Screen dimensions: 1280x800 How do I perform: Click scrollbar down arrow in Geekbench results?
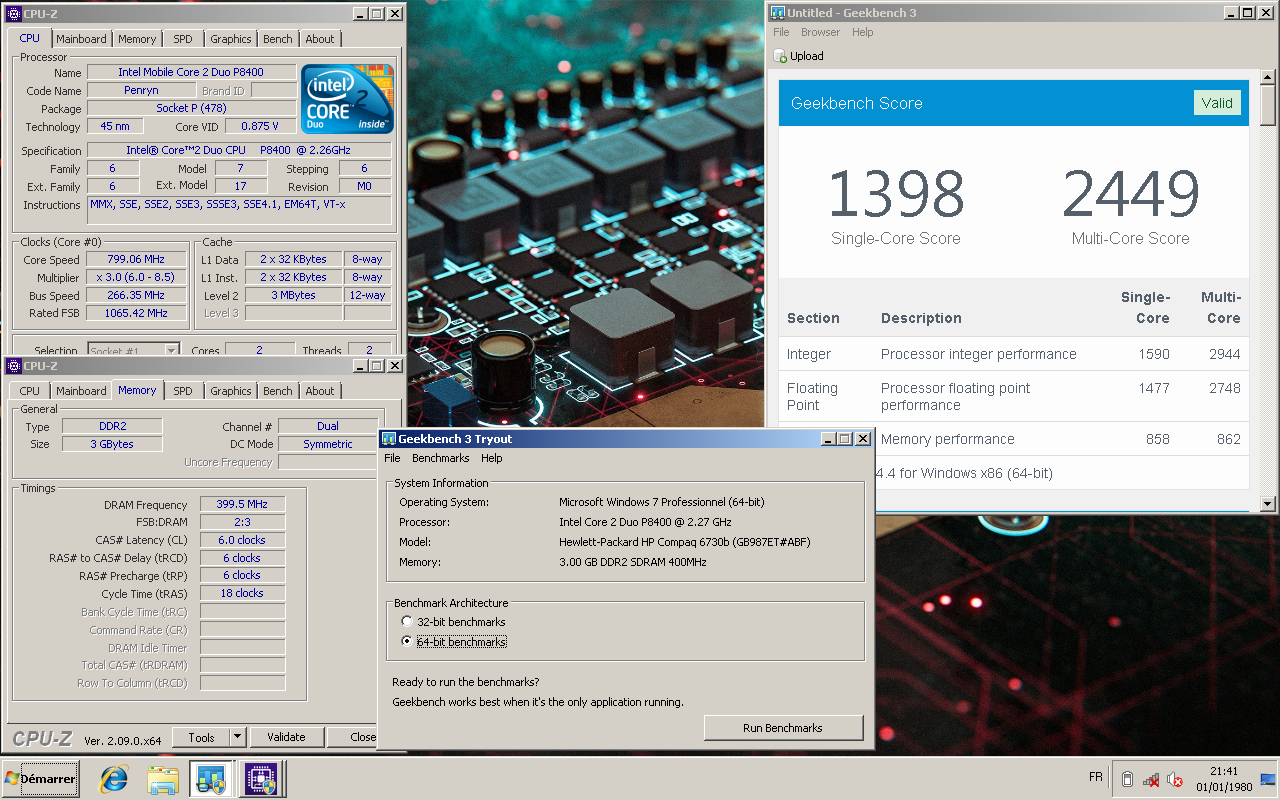click(1268, 503)
